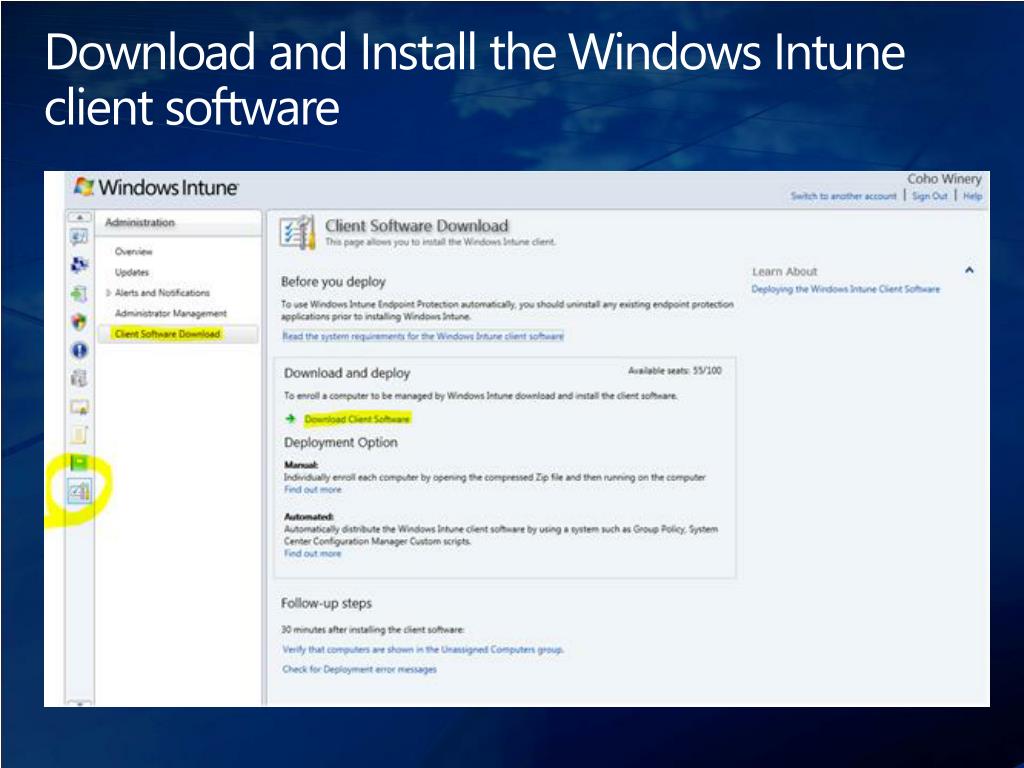The image size is (1024, 768).
Task: Click the checklist icon beside the page title
Action: (296, 232)
